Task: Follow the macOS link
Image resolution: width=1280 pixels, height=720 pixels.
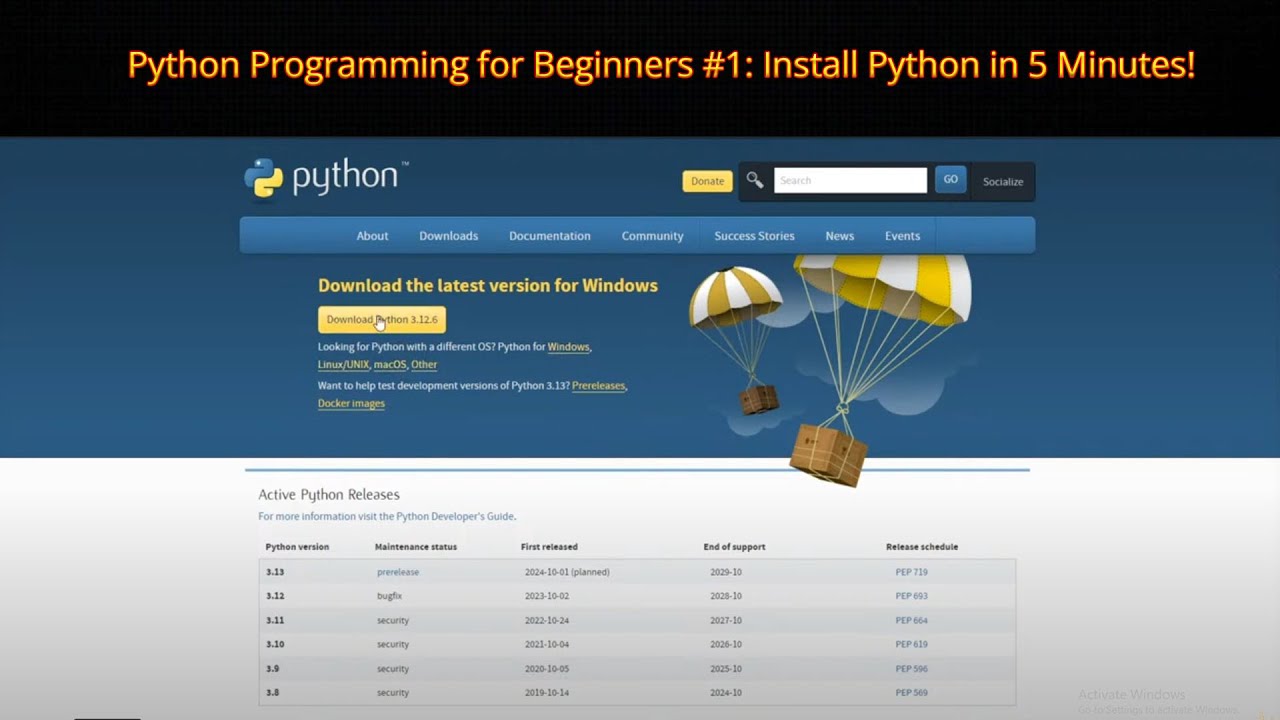Action: pos(390,365)
